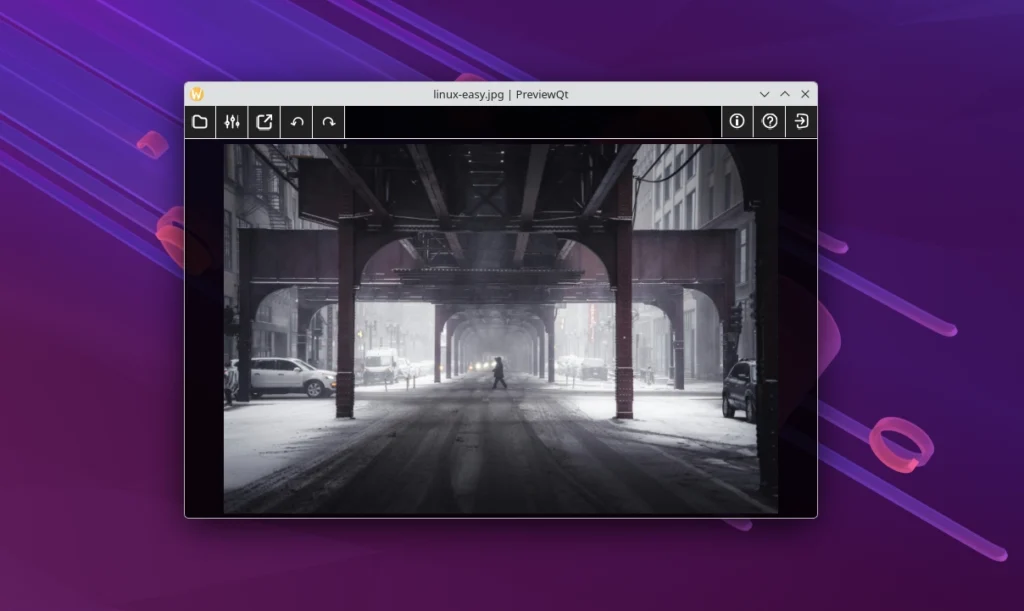The image size is (1024, 611).
Task: Open PreviewQt settings via the sliders icon
Action: tap(232, 121)
